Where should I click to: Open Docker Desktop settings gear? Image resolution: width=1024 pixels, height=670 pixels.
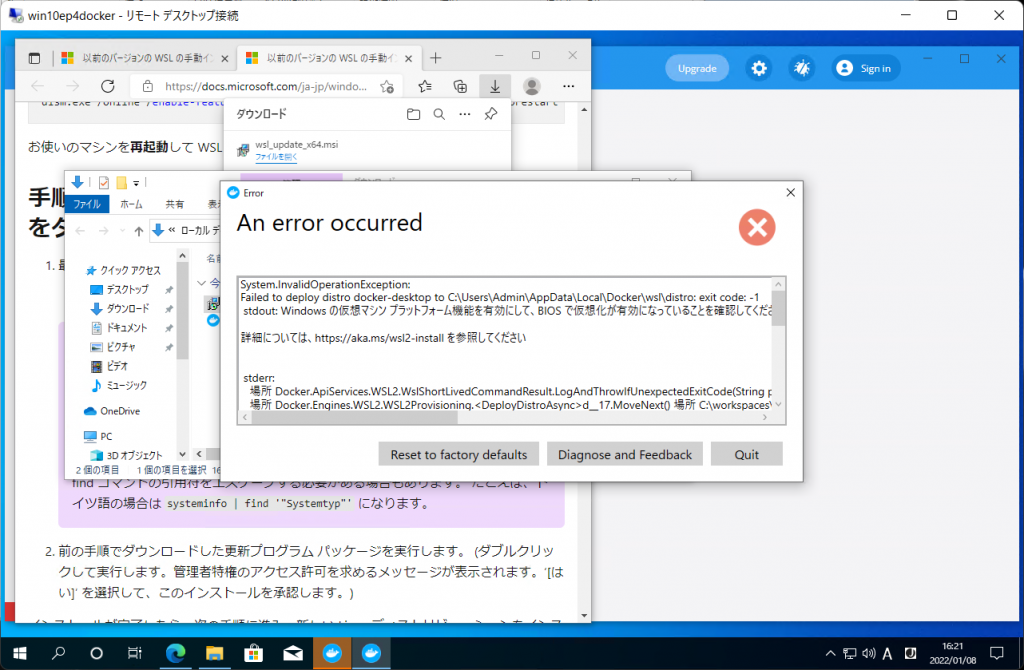[x=759, y=69]
